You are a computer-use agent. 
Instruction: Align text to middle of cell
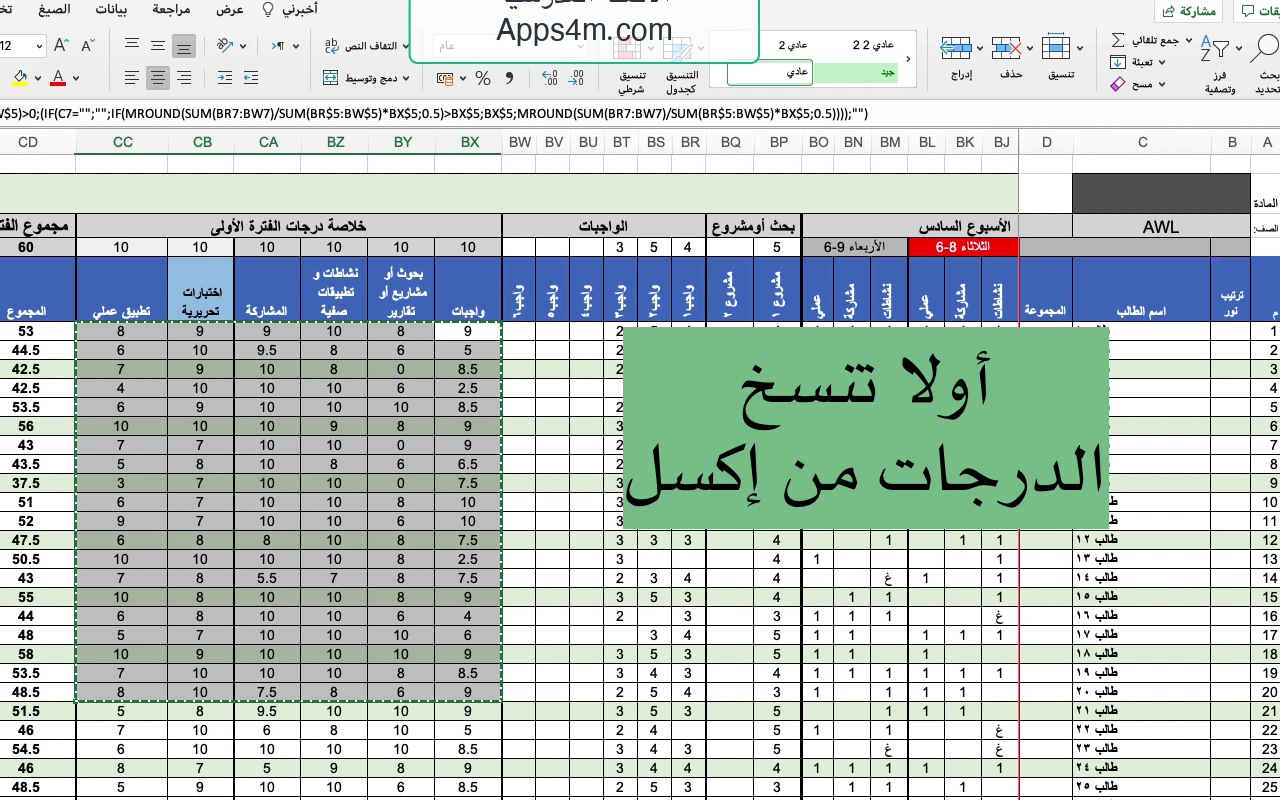click(x=158, y=46)
